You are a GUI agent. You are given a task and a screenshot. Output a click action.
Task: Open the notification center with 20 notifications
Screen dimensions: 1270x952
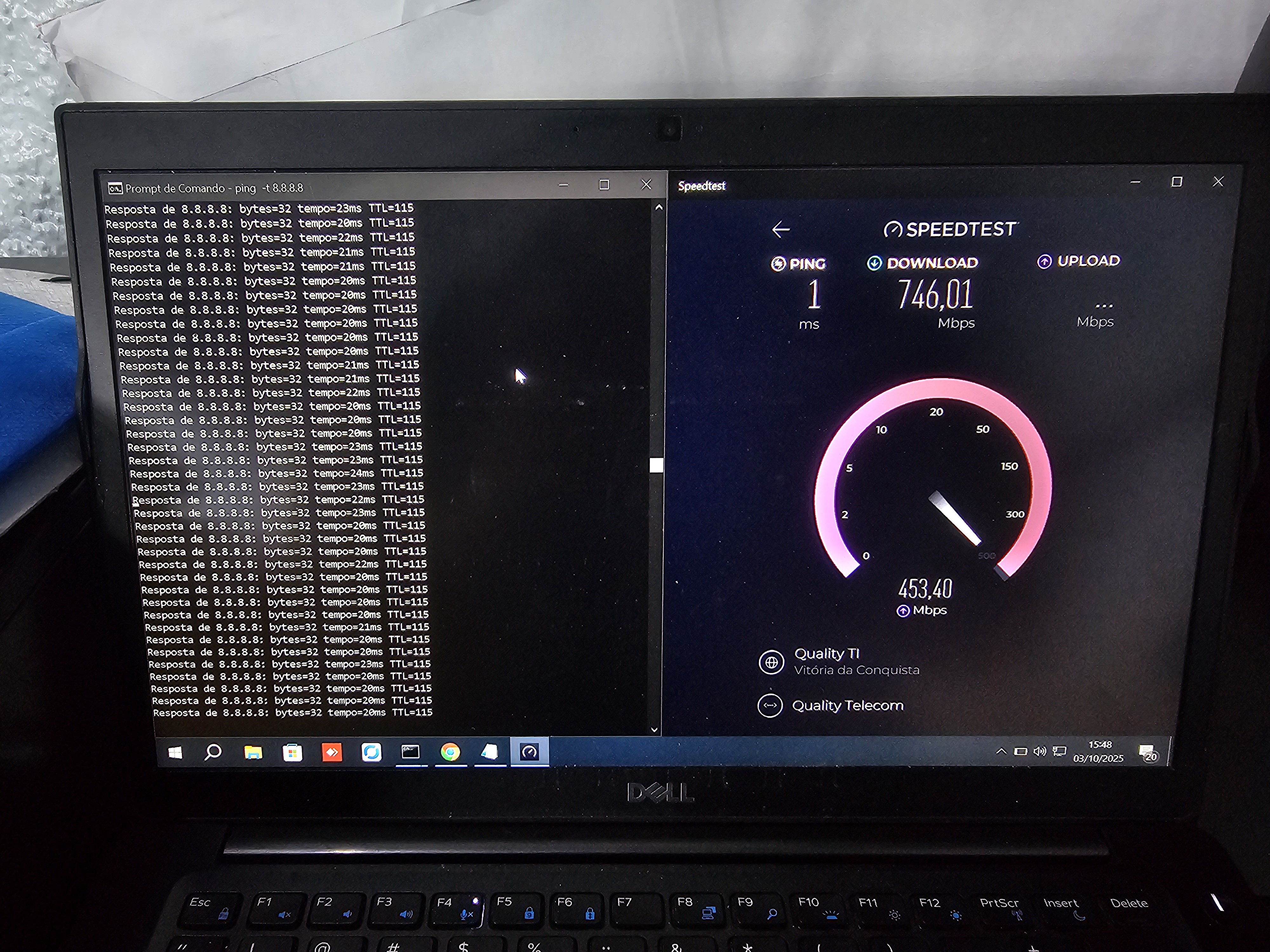coord(1147,752)
